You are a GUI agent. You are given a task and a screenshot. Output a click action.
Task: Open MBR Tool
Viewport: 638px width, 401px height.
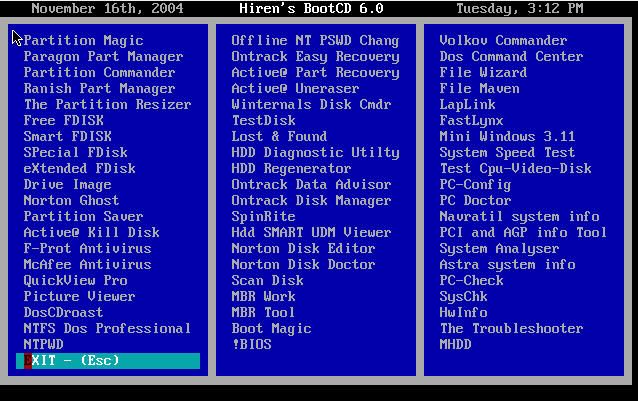coord(264,312)
